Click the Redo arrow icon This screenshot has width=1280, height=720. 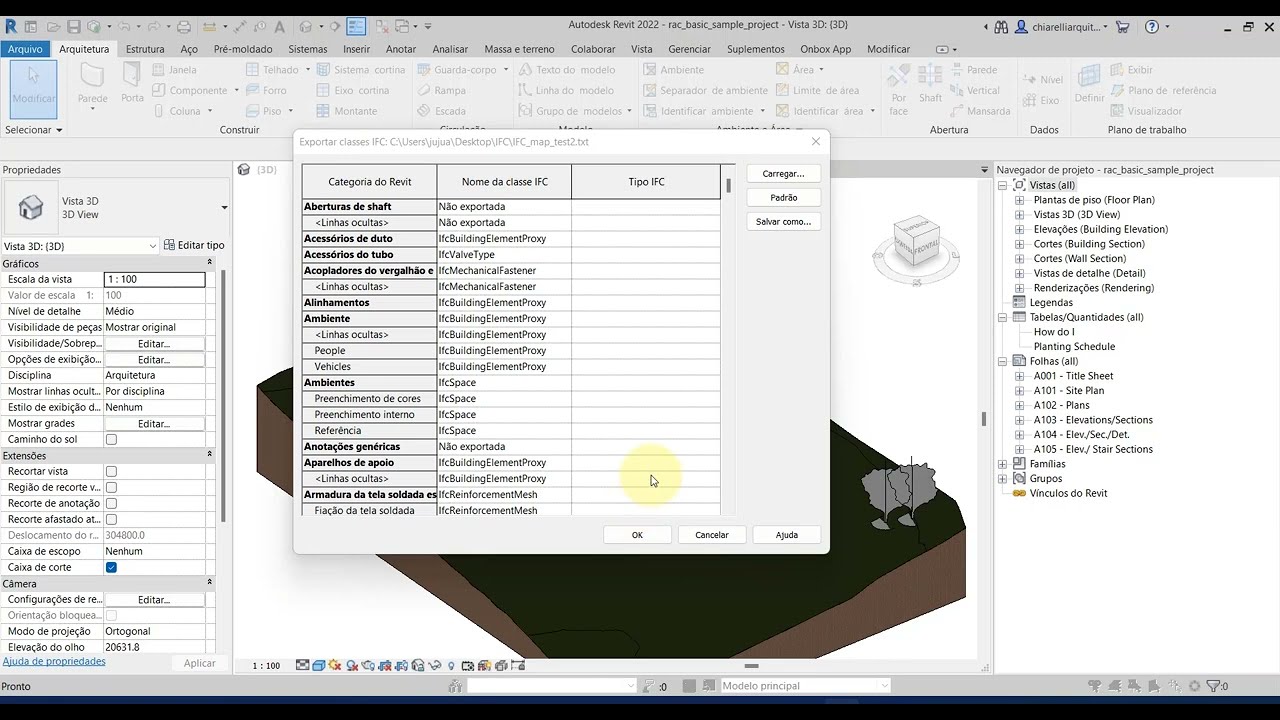point(153,27)
